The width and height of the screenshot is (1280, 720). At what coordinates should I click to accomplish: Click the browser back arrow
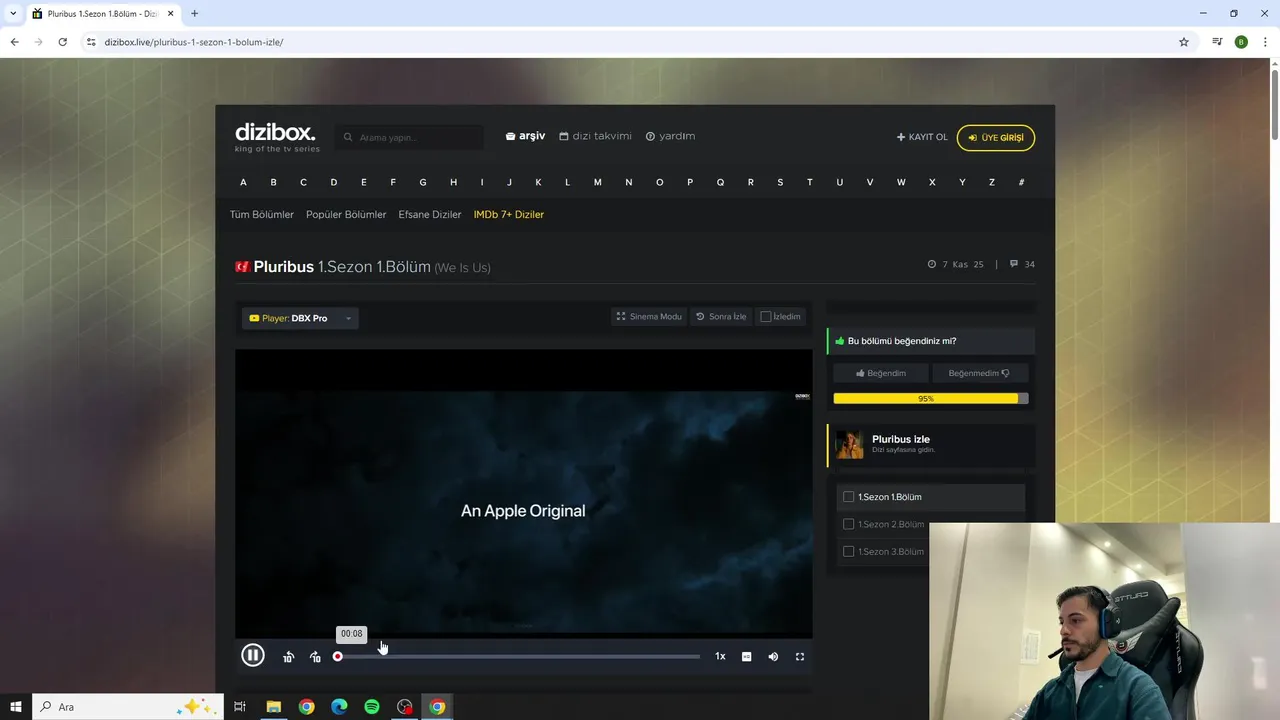(x=14, y=42)
